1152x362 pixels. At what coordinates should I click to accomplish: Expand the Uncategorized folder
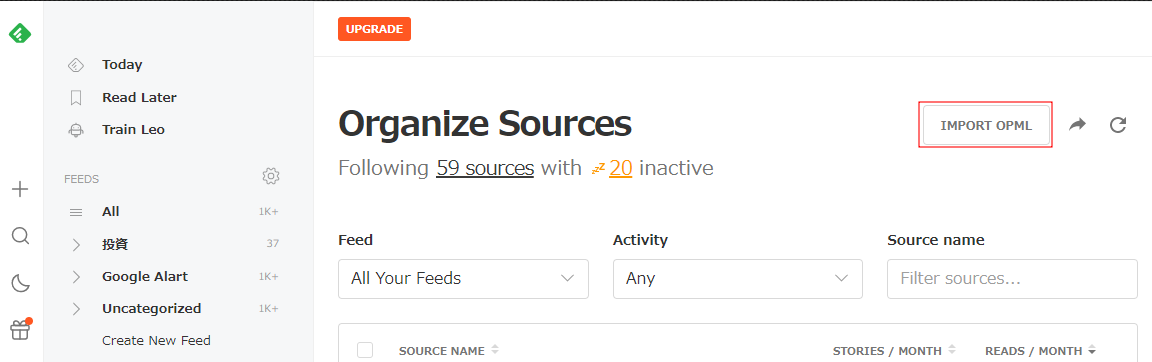tap(76, 309)
